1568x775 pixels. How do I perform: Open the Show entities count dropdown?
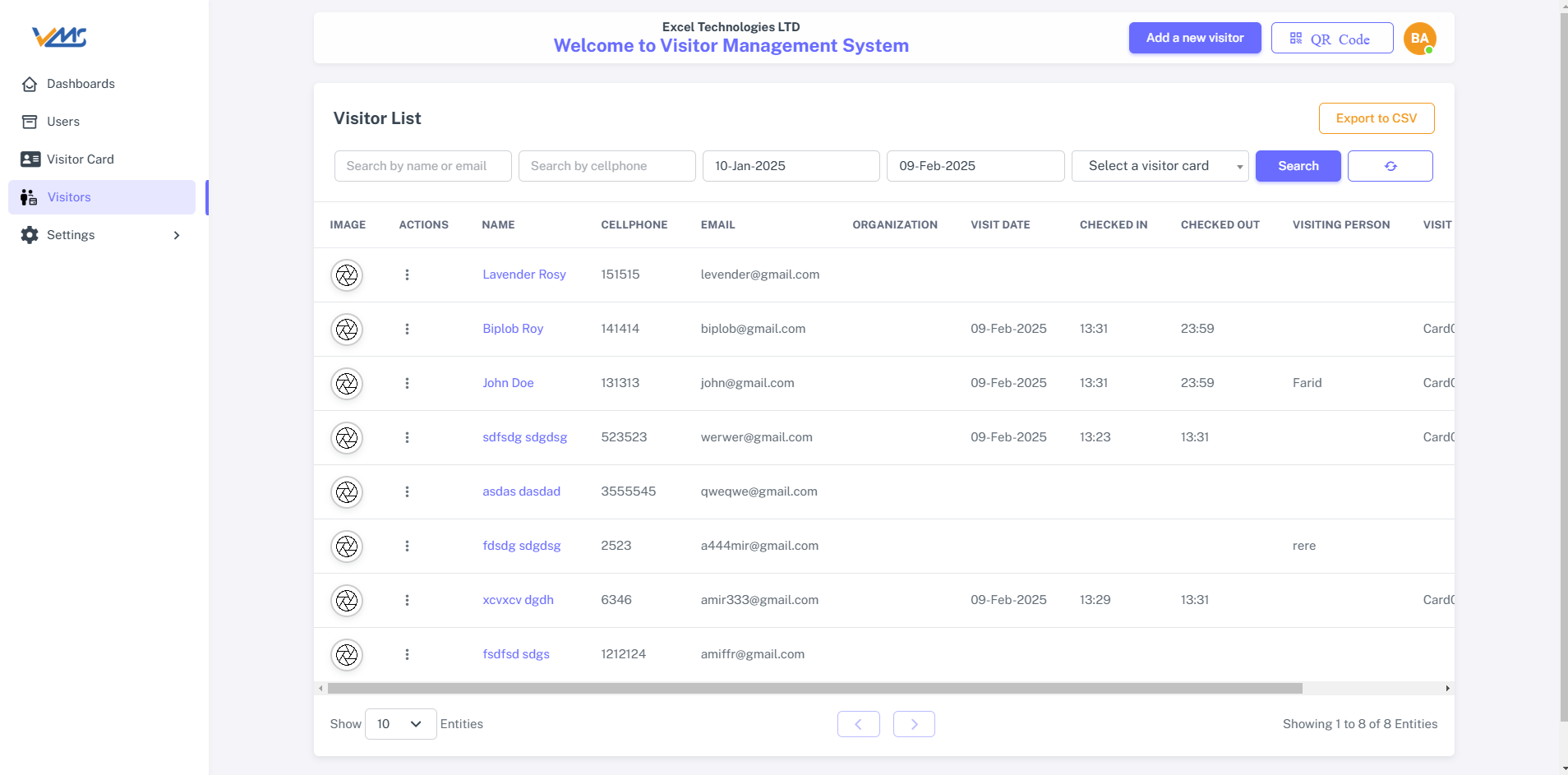pos(400,724)
